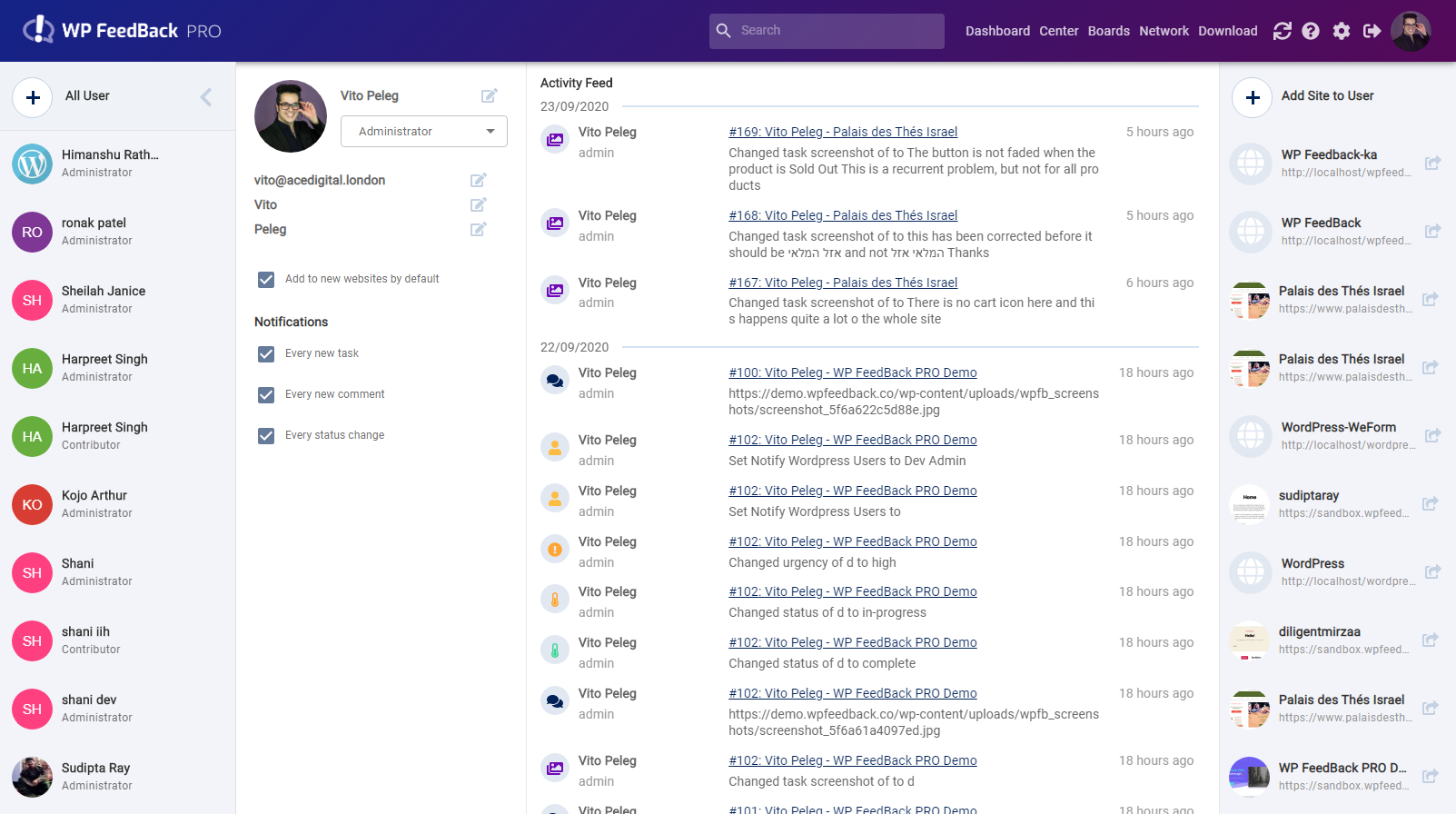Disable Every status change notification checkbox

(x=266, y=435)
